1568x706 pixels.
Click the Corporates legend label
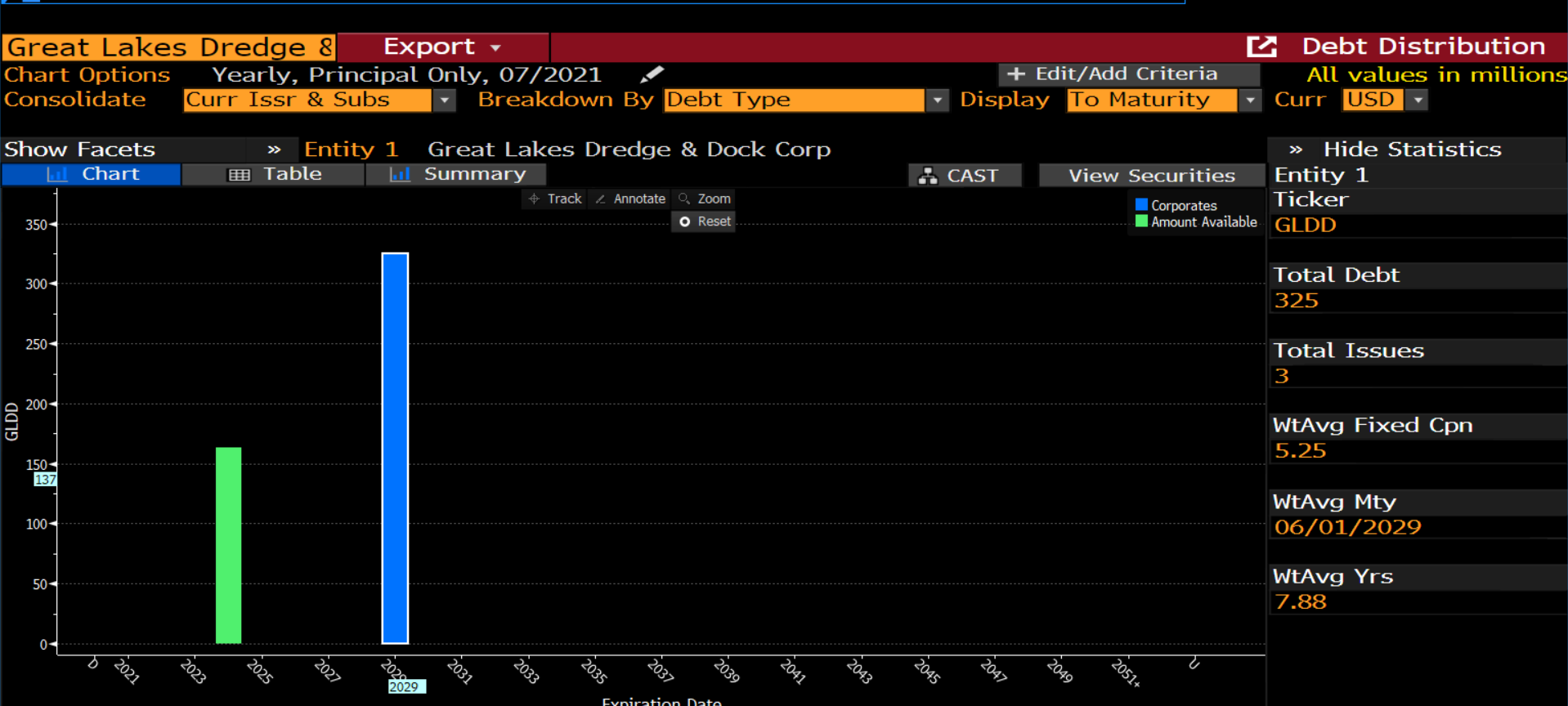1184,205
